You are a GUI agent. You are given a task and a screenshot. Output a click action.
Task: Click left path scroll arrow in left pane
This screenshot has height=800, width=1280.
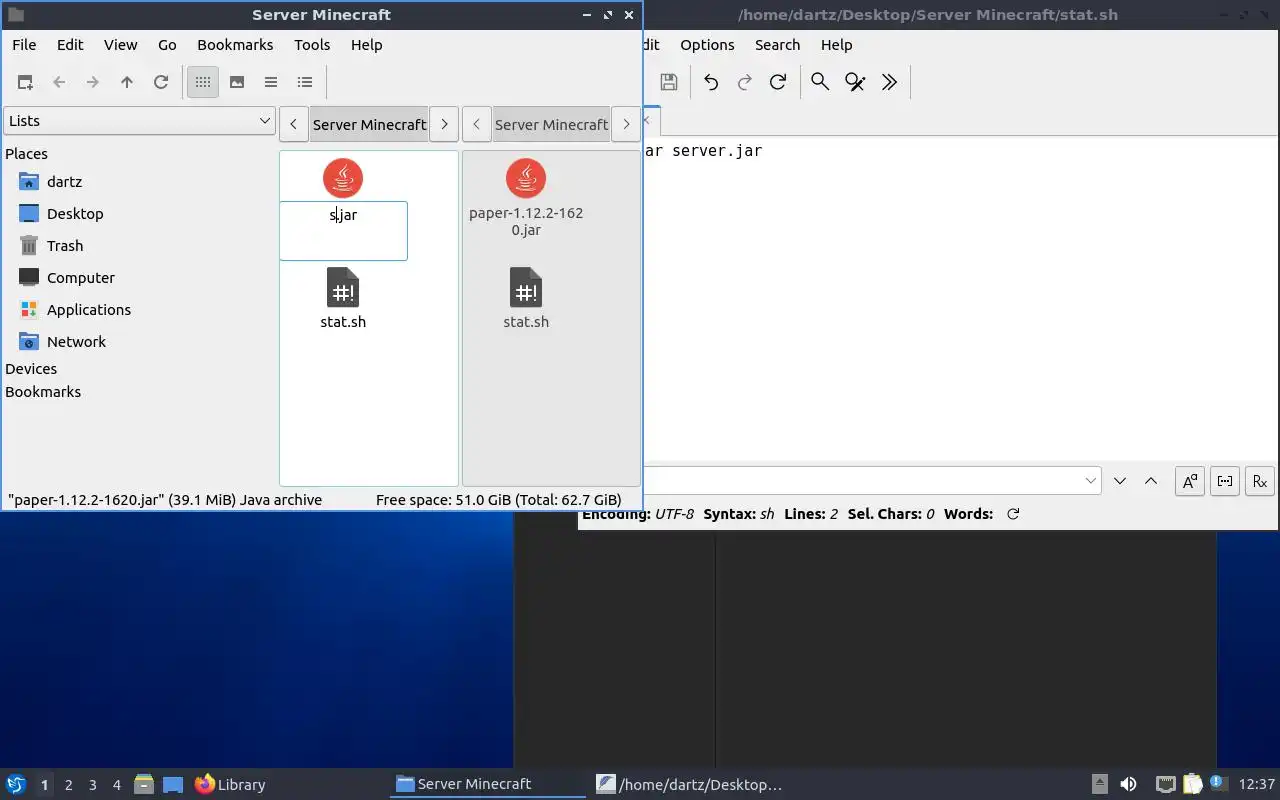click(293, 124)
